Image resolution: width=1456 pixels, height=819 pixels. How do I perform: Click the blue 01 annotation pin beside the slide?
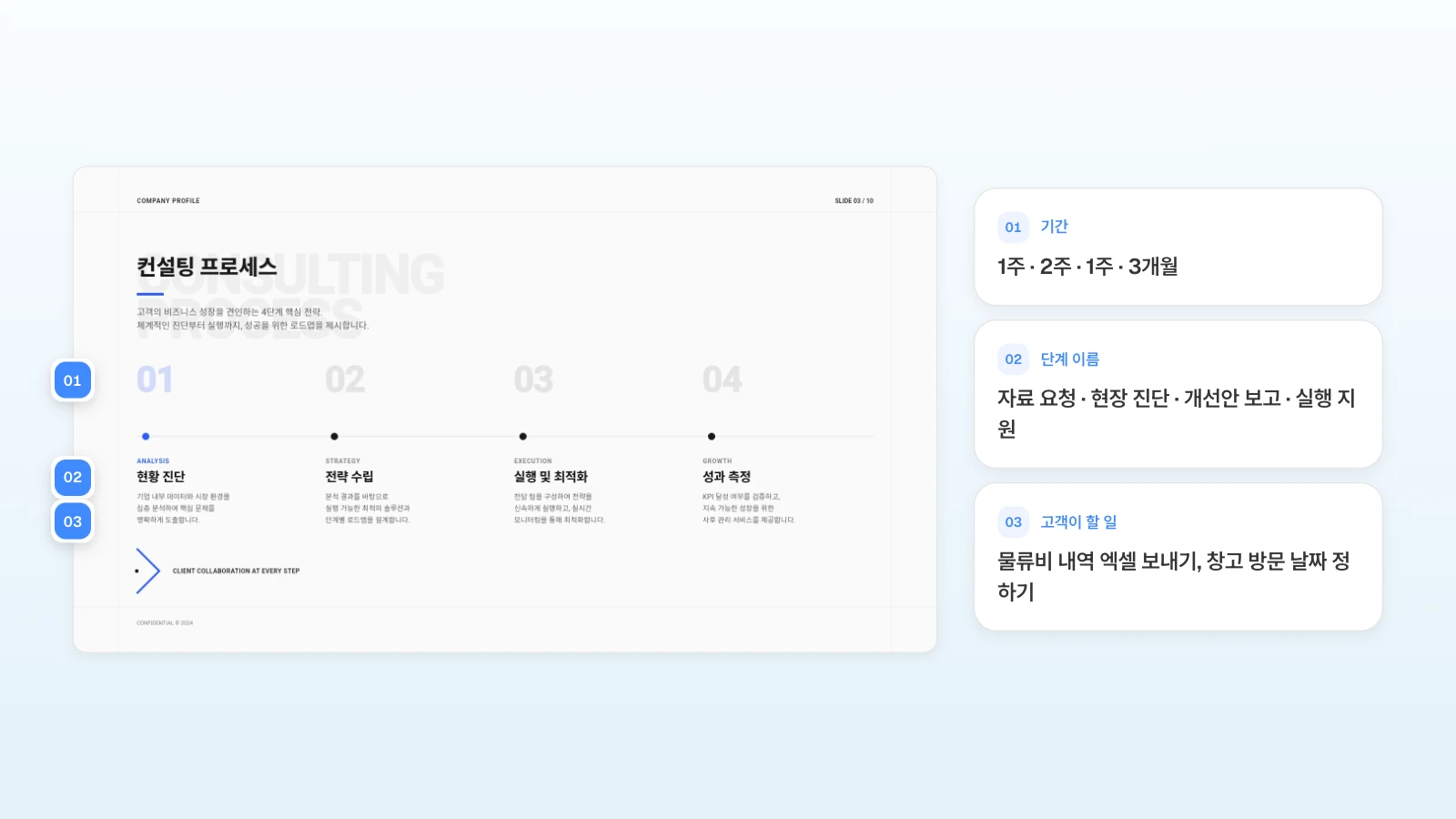[73, 380]
